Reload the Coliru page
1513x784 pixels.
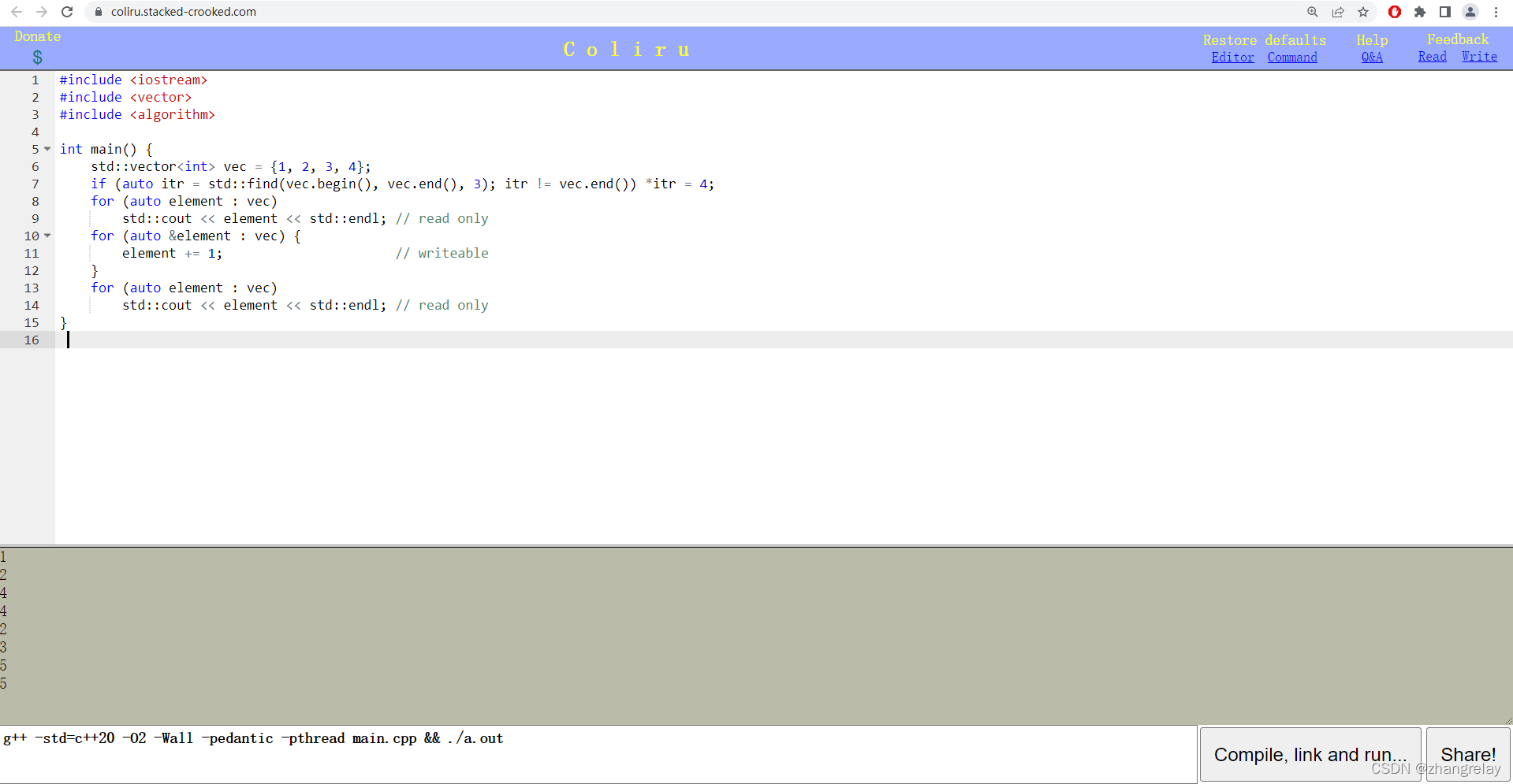pos(67,12)
